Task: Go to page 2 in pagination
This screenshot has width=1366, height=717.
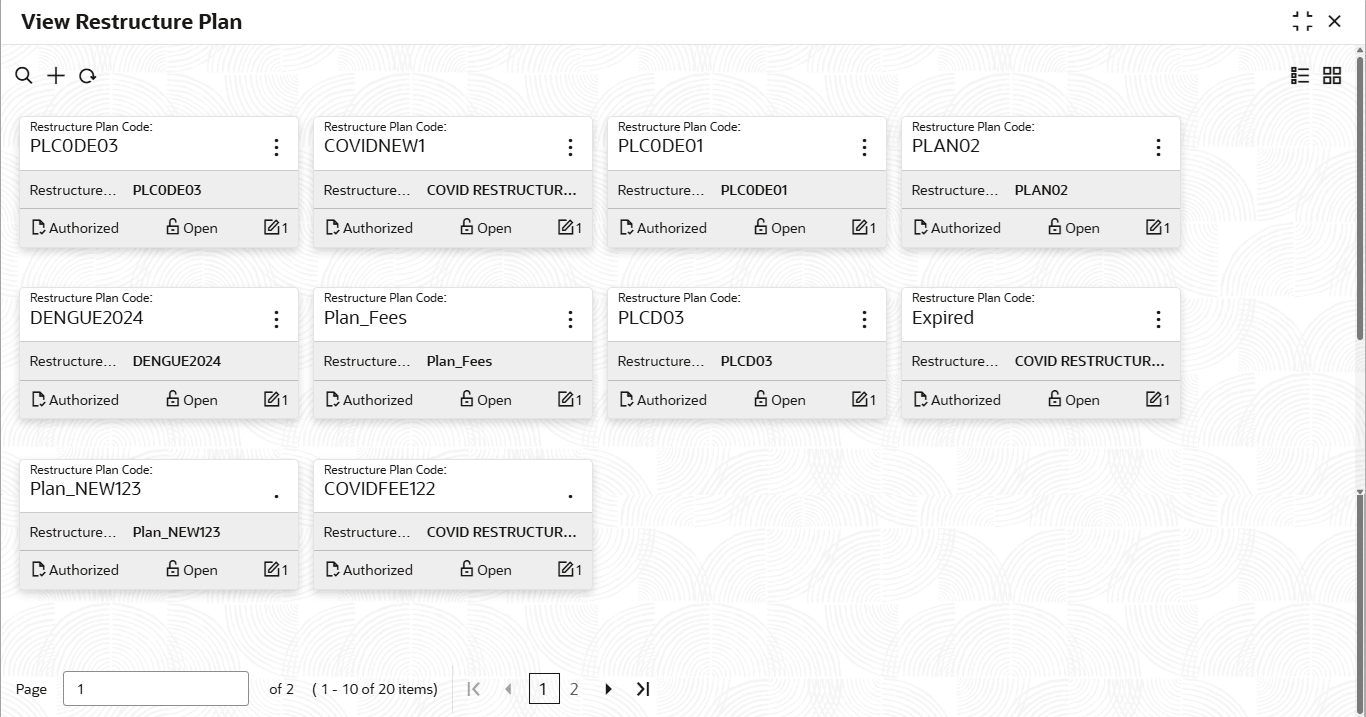Action: 574,689
